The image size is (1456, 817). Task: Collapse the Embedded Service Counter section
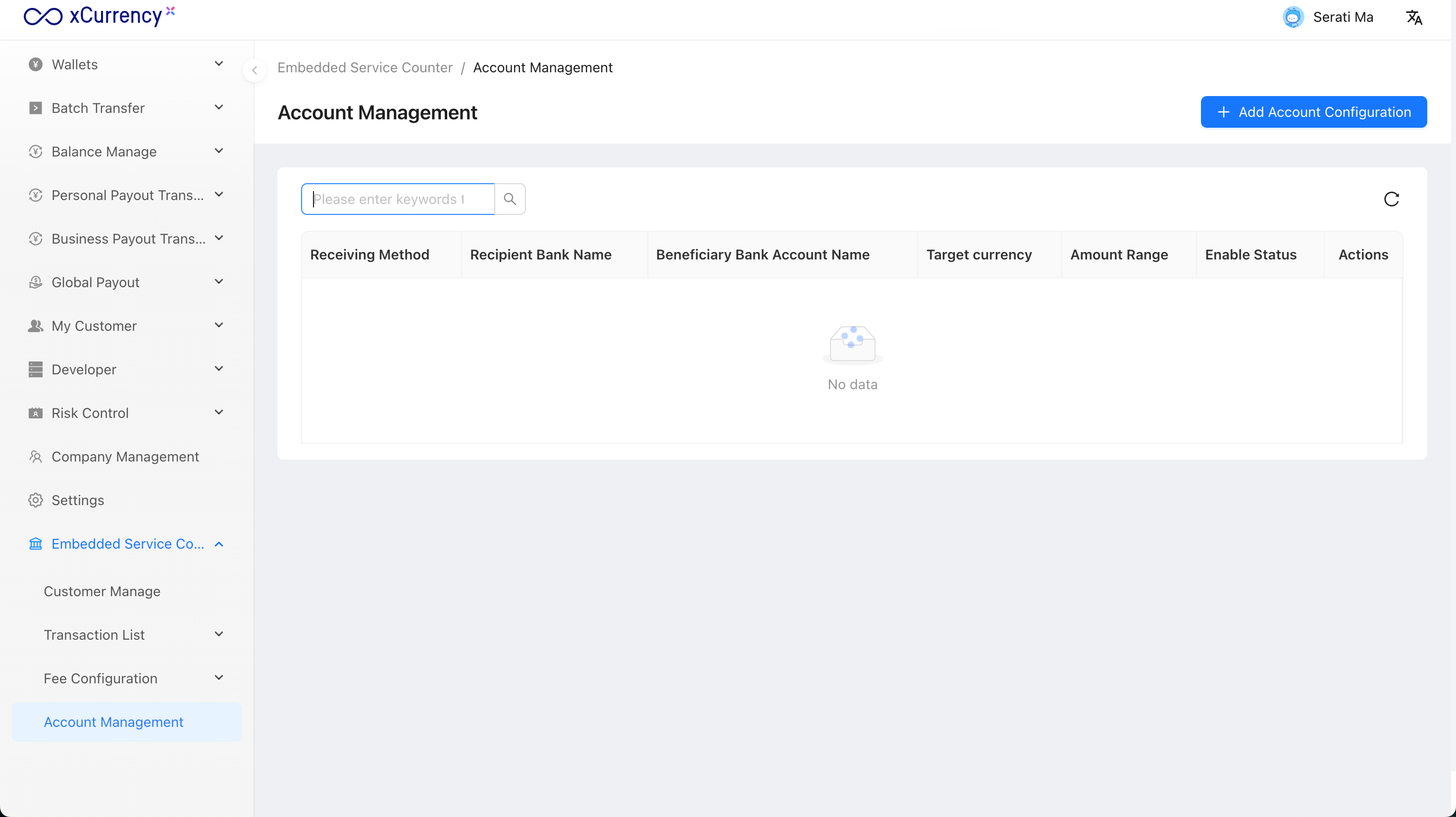tap(219, 544)
